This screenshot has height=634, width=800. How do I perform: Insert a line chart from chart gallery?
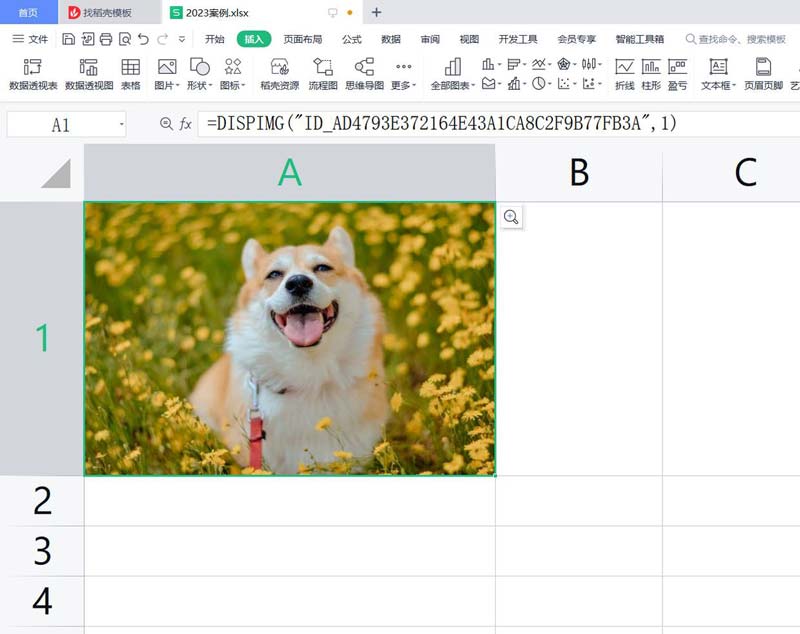(541, 64)
